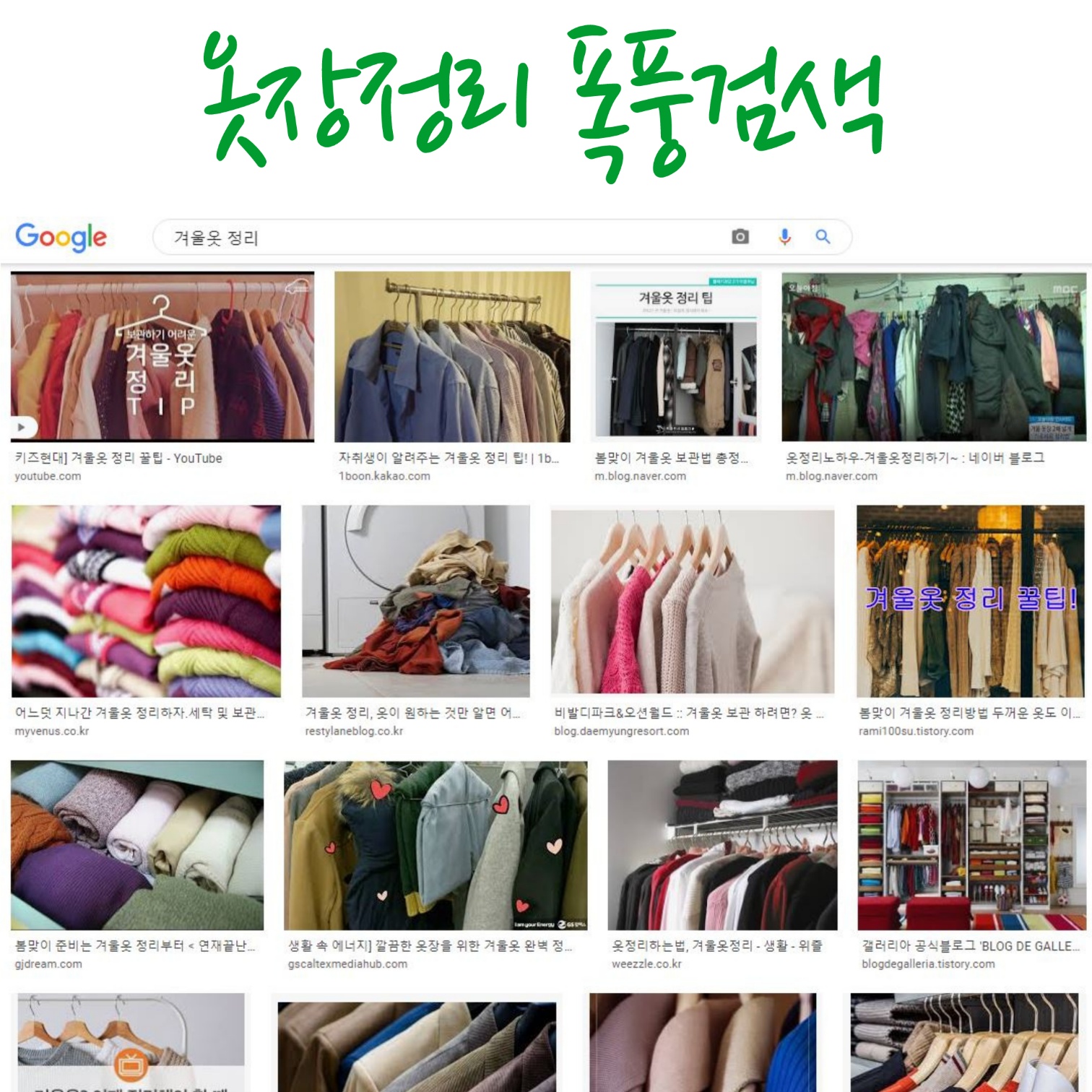Screen dimensions: 1092x1092
Task: Click the camera search-by-image icon
Action: point(740,237)
